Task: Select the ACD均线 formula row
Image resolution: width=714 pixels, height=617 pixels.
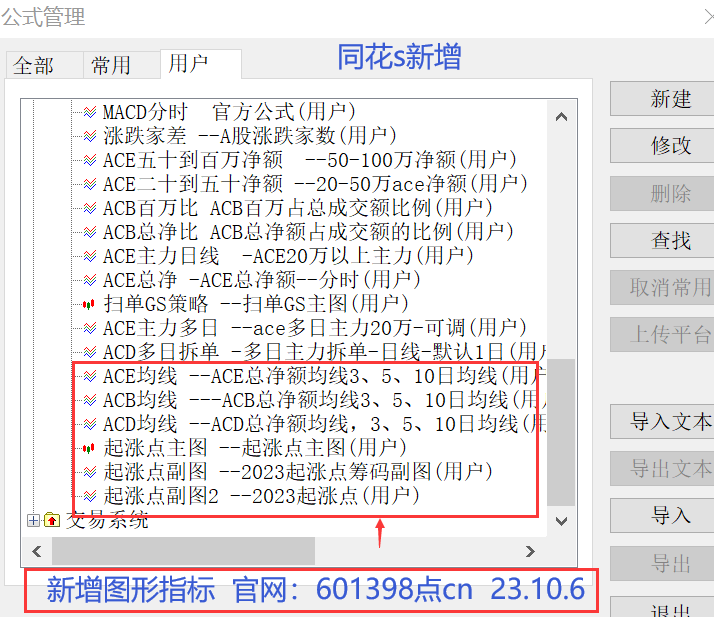Action: tap(325, 424)
